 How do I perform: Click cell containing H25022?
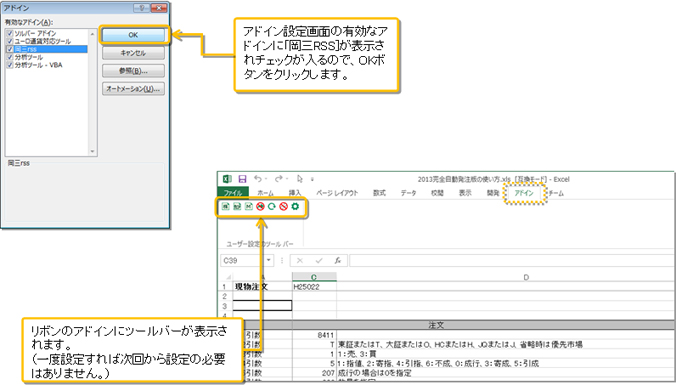coord(314,287)
